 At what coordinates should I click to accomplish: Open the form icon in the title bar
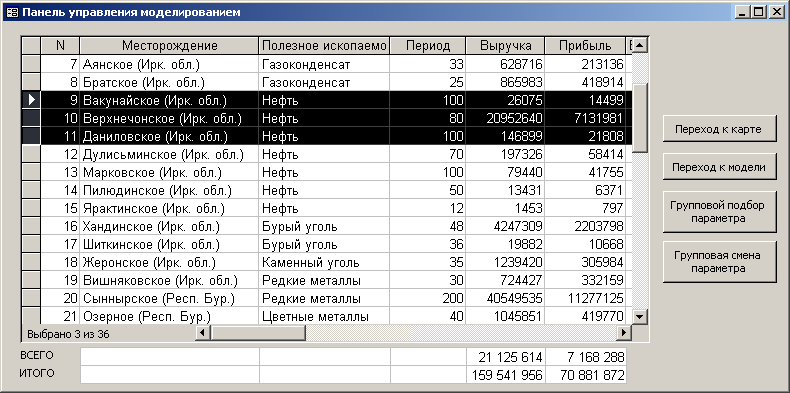12,12
